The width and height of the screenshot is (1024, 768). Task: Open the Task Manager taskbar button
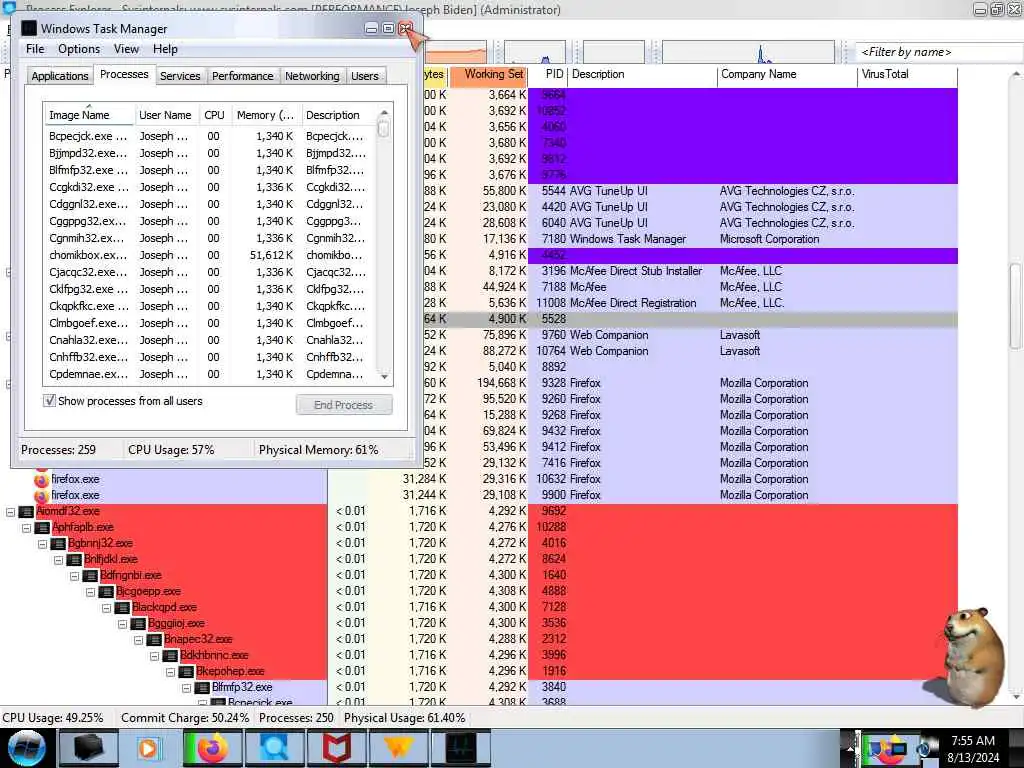pyautogui.click(x=460, y=748)
